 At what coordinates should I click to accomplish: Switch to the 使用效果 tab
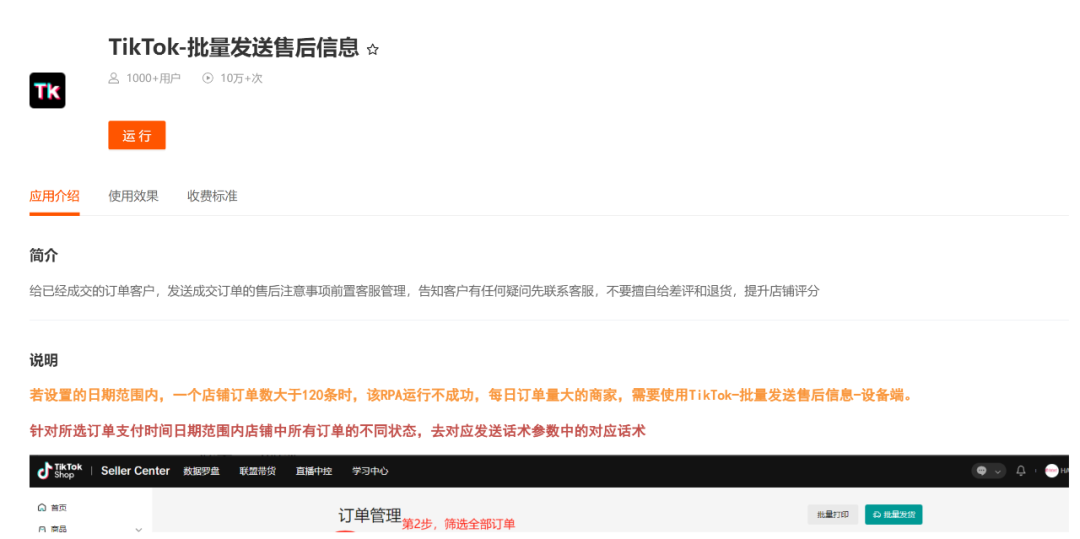click(134, 196)
